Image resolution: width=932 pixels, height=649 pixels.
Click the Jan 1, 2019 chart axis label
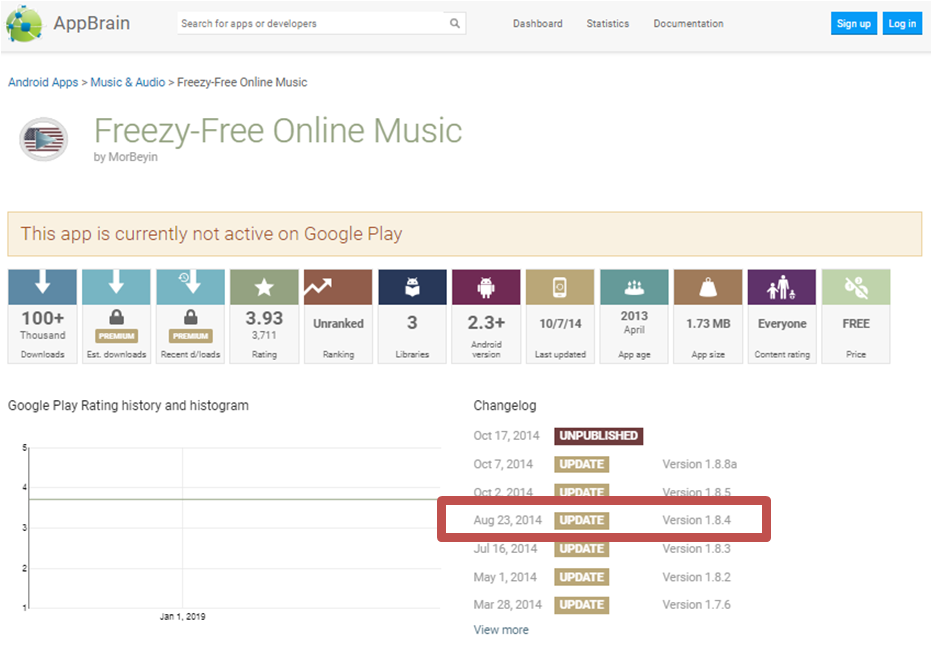[x=182, y=616]
